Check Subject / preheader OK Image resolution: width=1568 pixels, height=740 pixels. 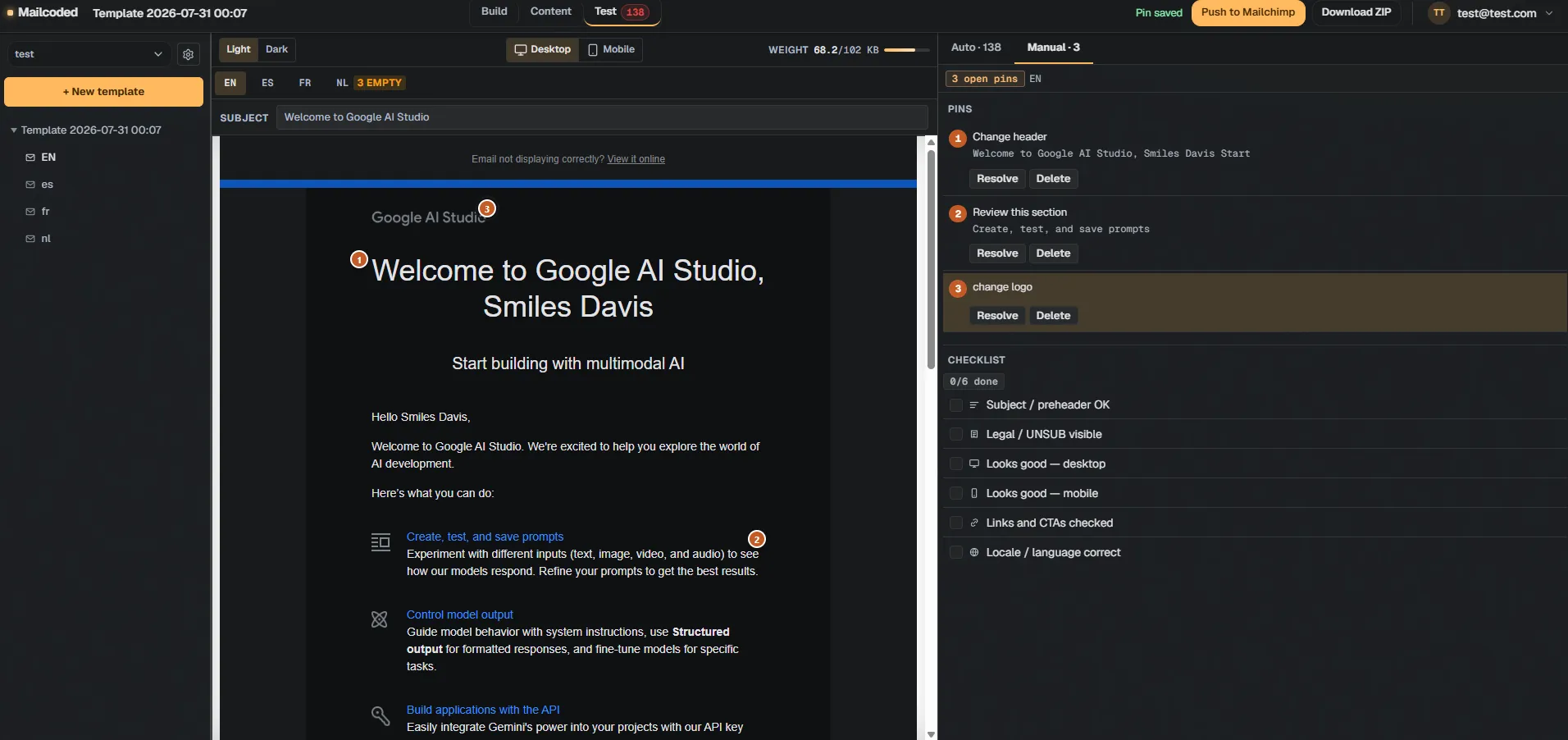[955, 405]
